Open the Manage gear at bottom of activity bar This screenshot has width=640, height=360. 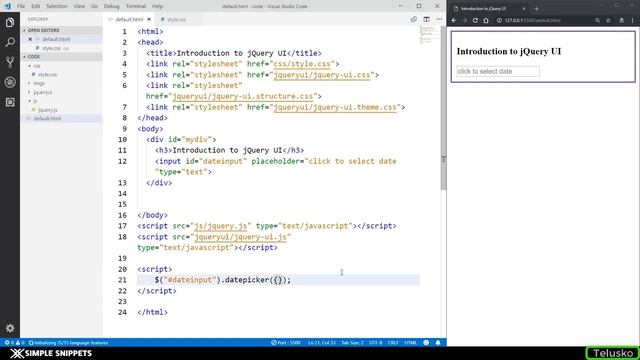[x=10, y=328]
